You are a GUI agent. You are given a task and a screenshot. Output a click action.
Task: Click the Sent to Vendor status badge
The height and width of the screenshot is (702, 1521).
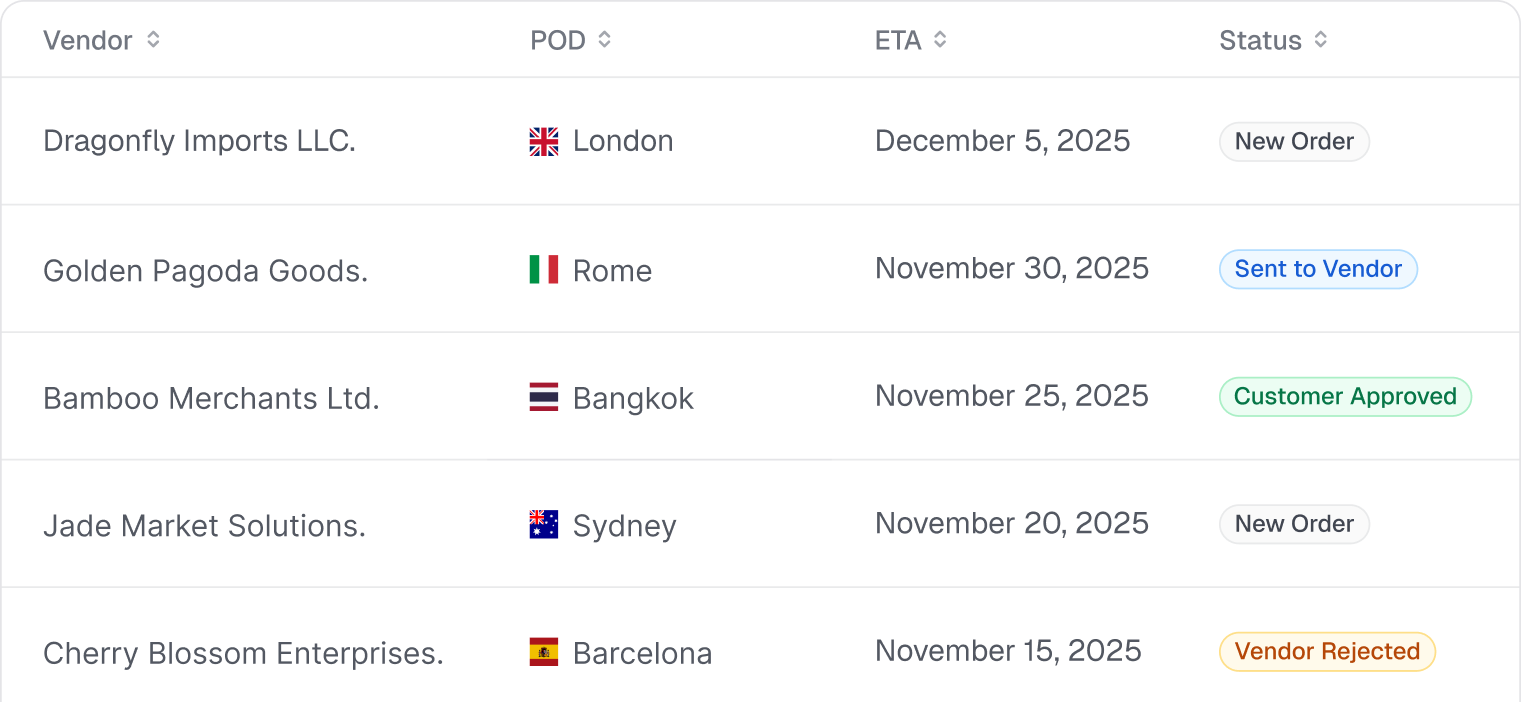coord(1318,269)
